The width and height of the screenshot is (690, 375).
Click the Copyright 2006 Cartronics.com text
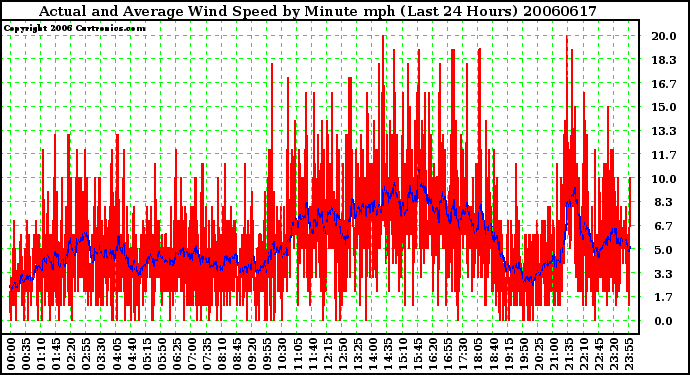(74, 29)
